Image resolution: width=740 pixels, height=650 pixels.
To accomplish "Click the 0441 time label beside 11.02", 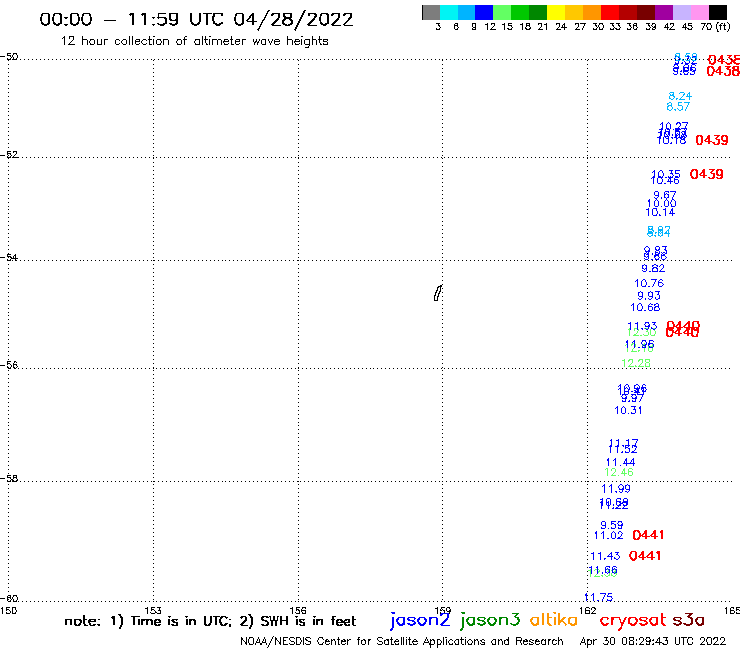I will click(648, 535).
